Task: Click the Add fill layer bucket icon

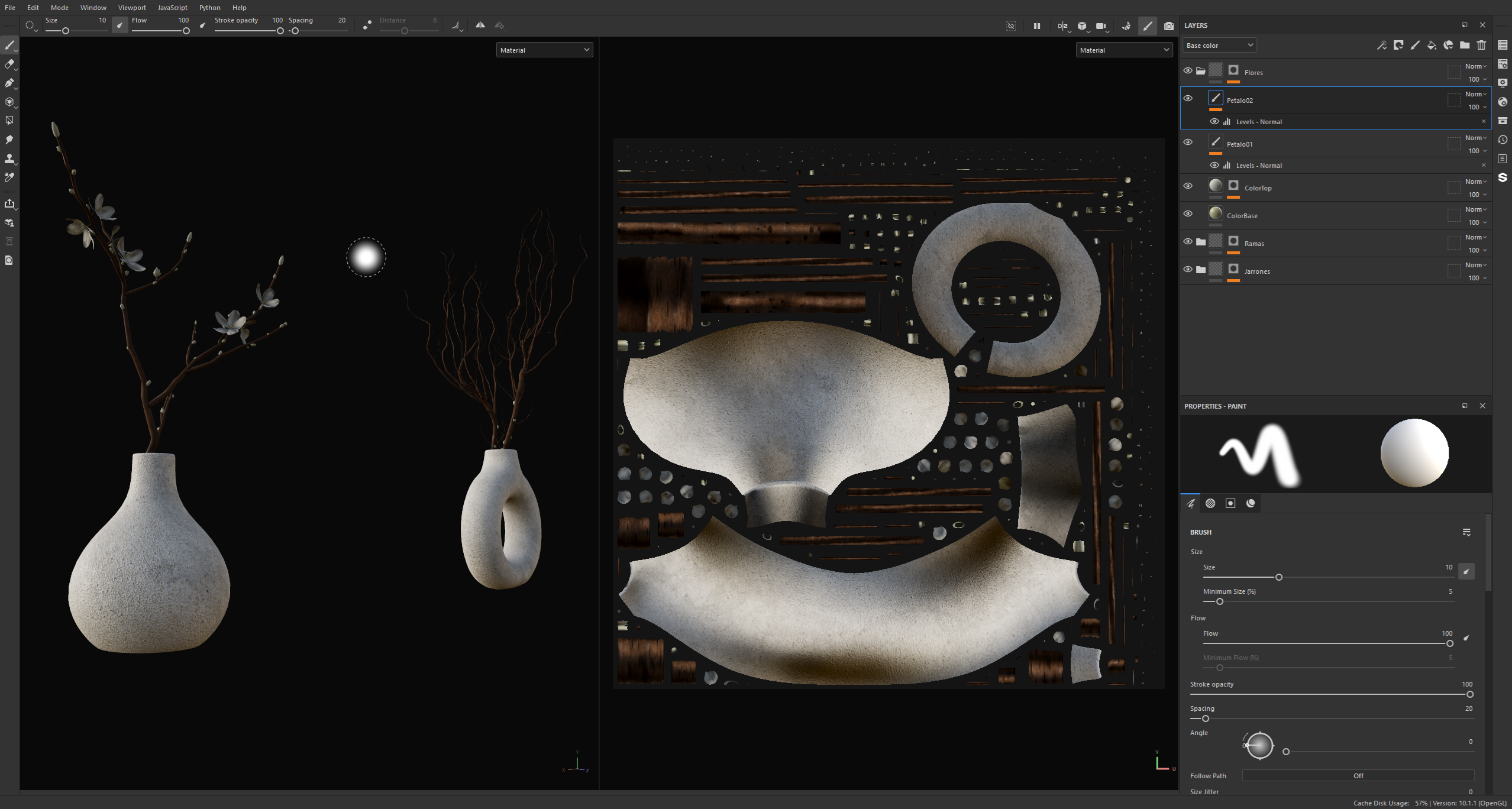Action: (1432, 45)
